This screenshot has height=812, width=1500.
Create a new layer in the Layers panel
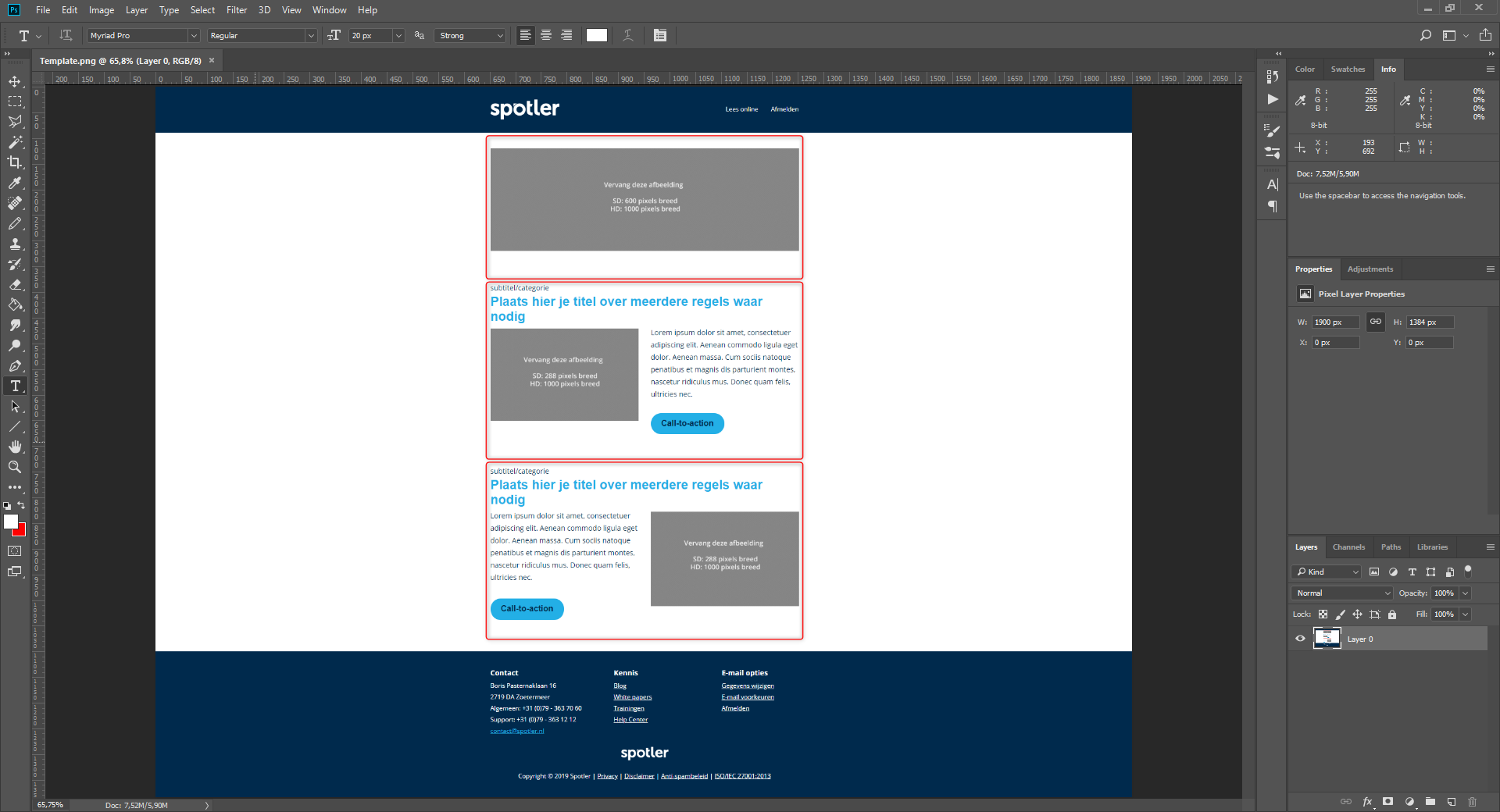coord(1452,802)
